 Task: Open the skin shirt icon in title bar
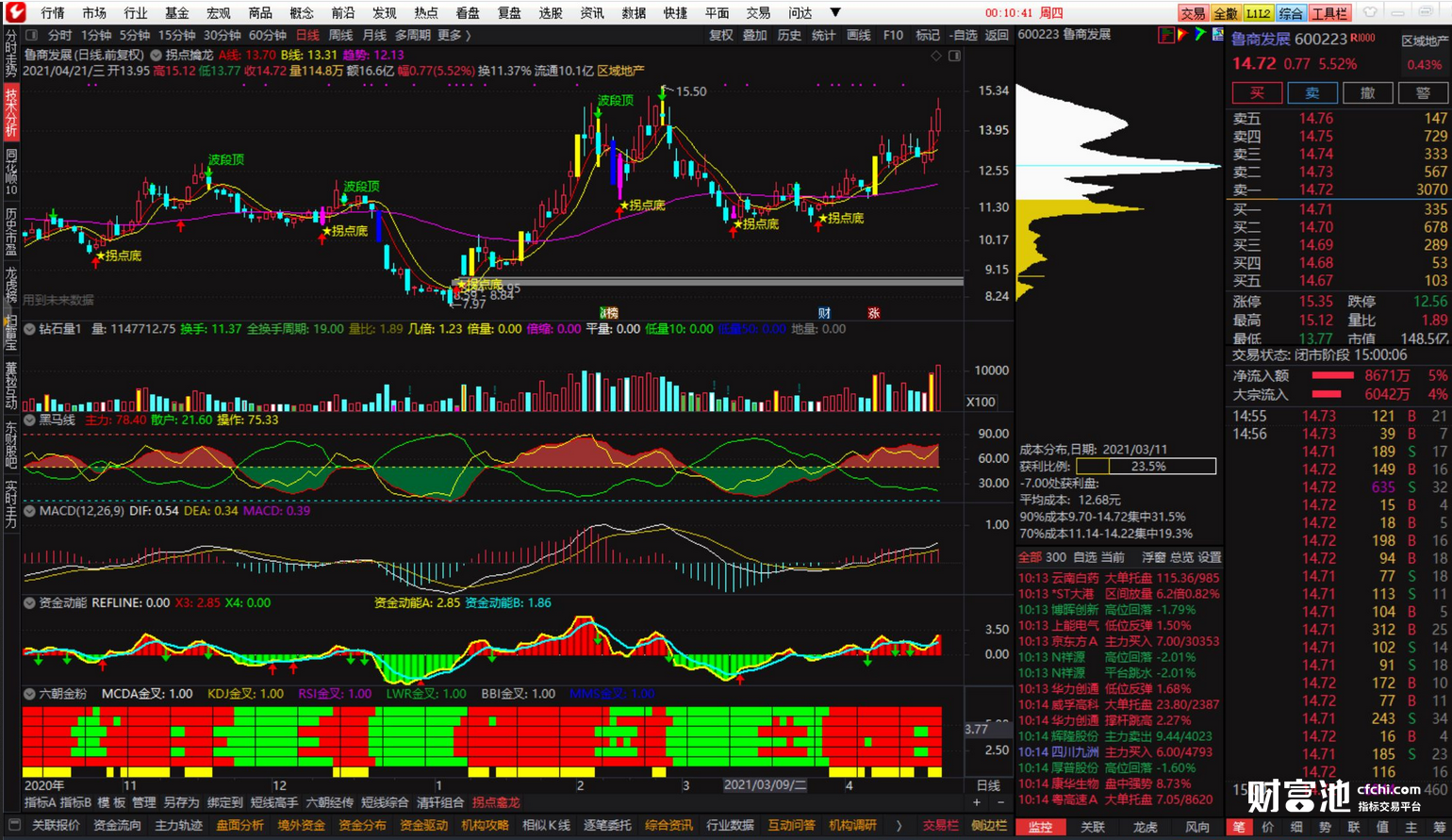(x=1369, y=12)
